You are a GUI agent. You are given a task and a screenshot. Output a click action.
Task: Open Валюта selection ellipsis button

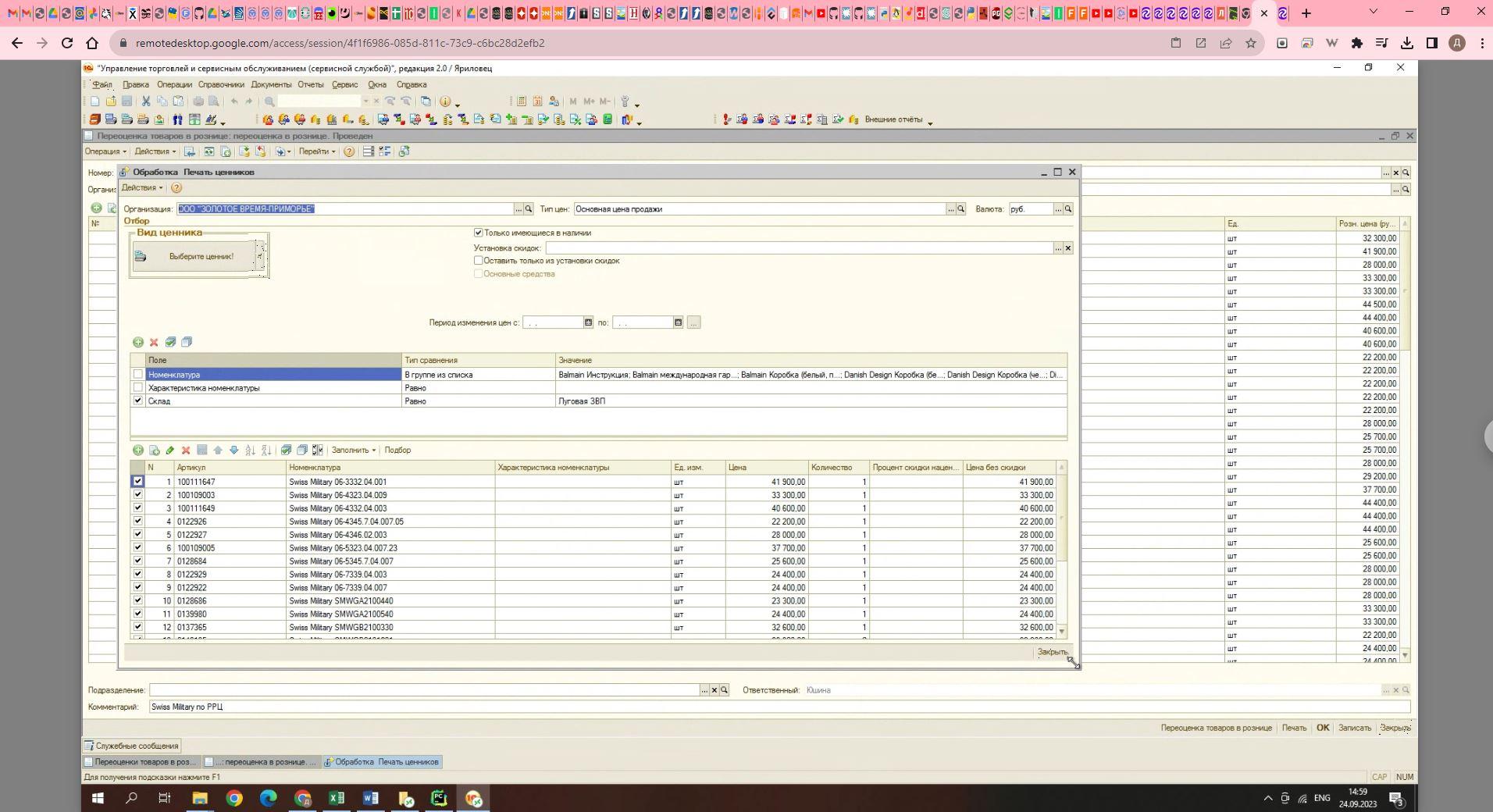tap(1059, 209)
